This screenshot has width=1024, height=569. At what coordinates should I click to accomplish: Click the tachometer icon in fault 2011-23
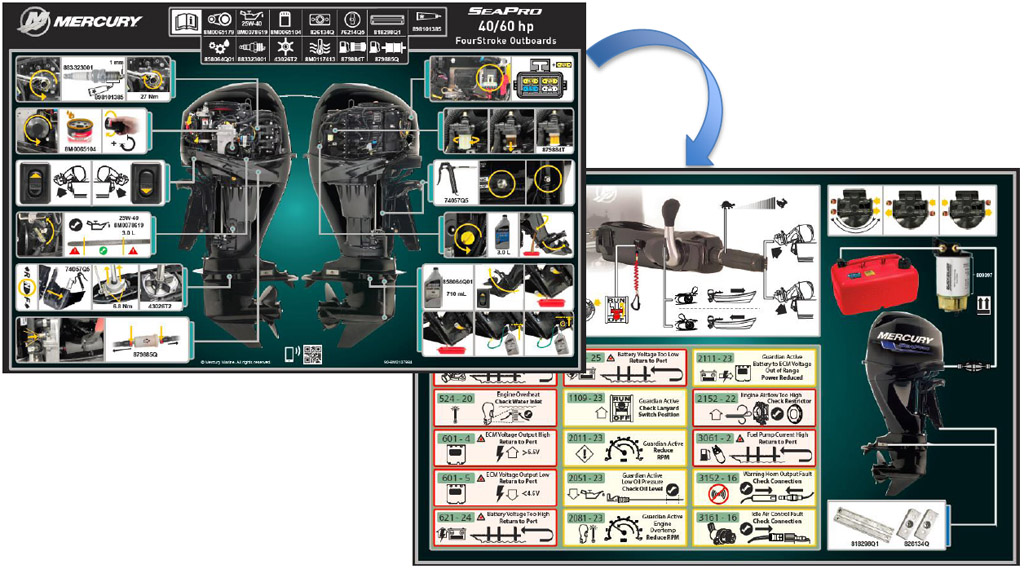point(624,449)
